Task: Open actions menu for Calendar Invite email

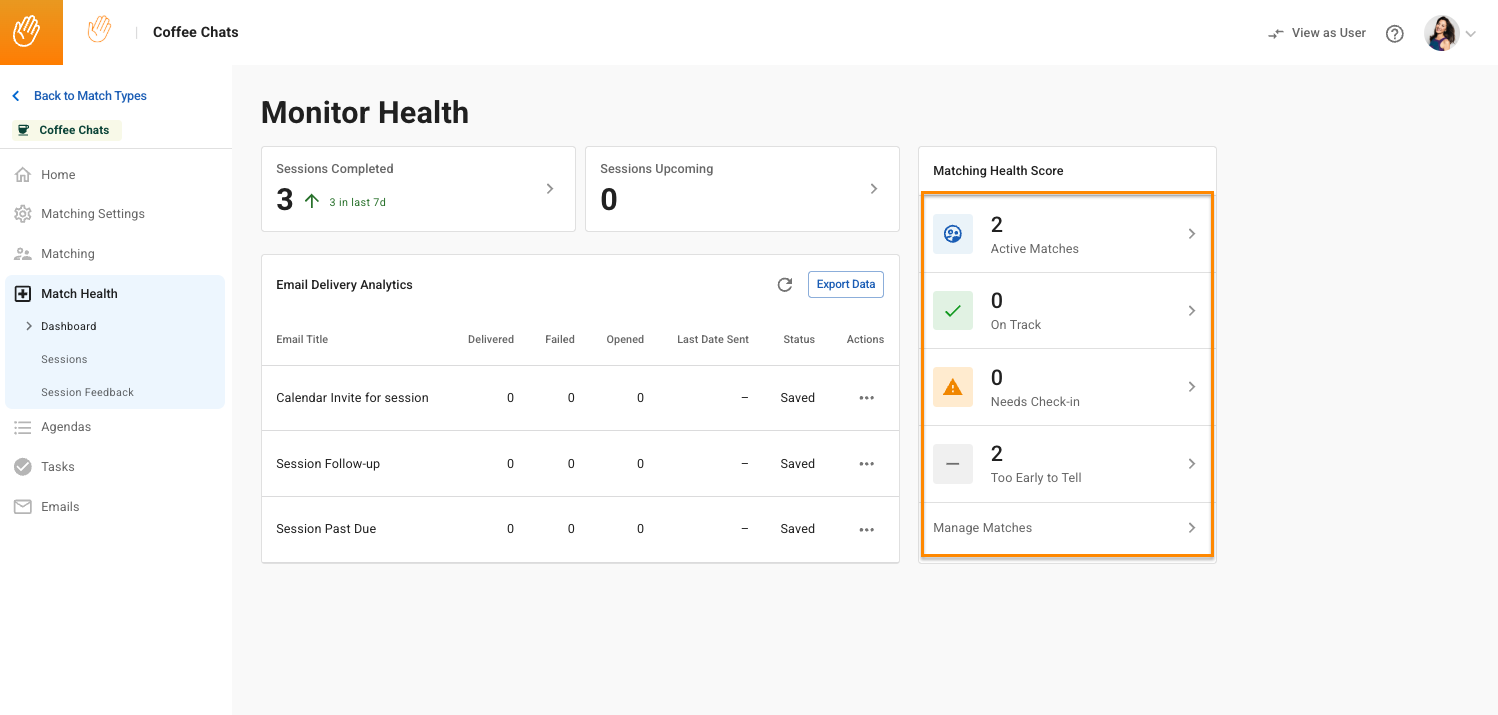Action: [x=866, y=398]
